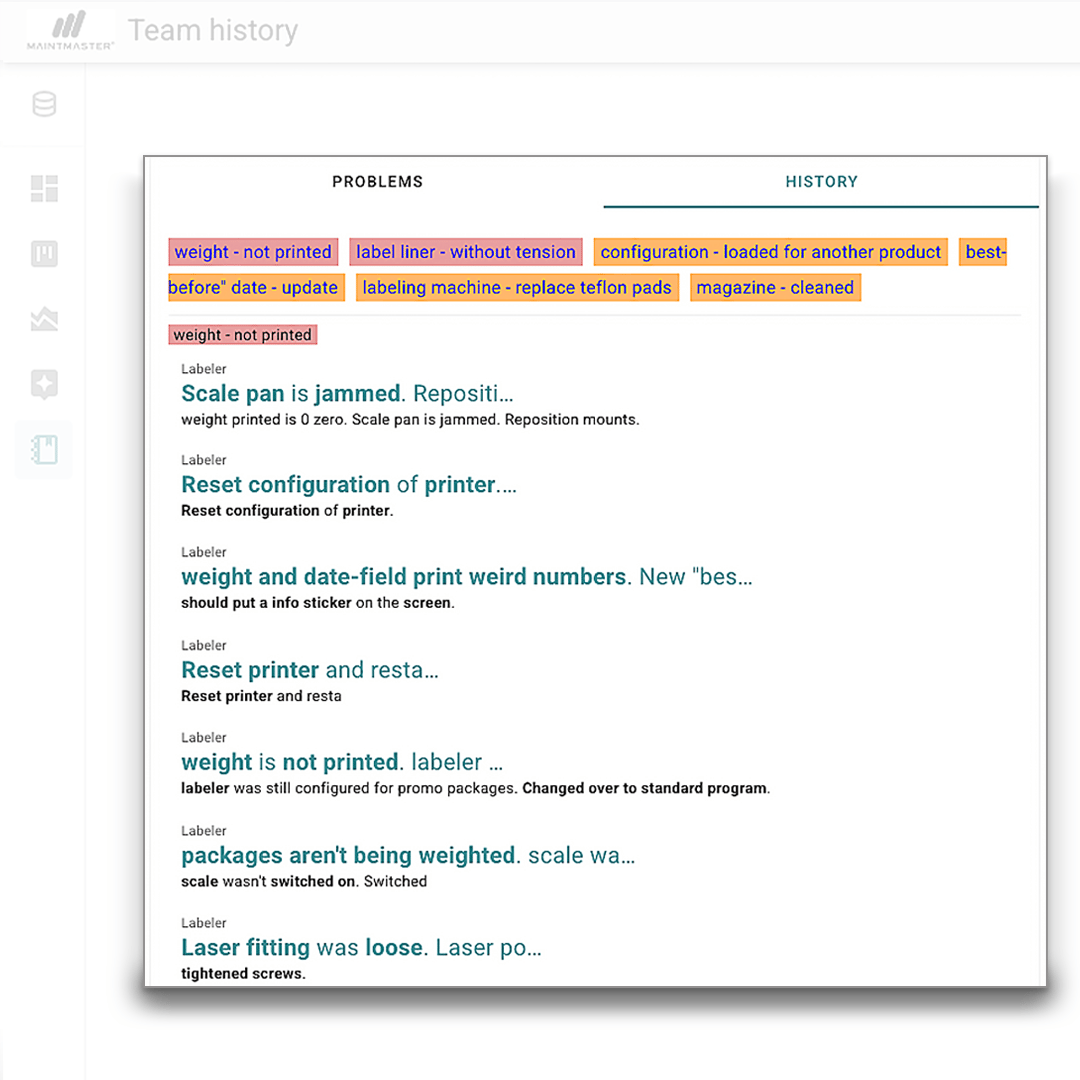The image size is (1080, 1080).
Task: Deselect the small pink 'weight - not printed' chip
Action: pos(242,334)
